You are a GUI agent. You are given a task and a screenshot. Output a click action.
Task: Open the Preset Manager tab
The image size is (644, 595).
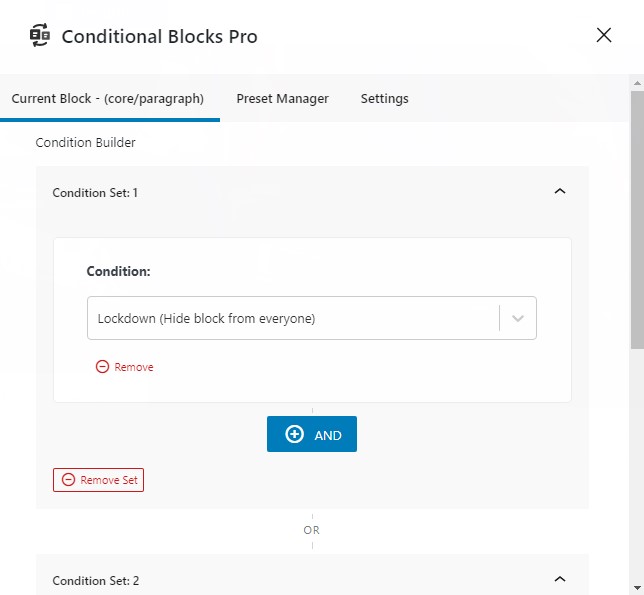[282, 99]
